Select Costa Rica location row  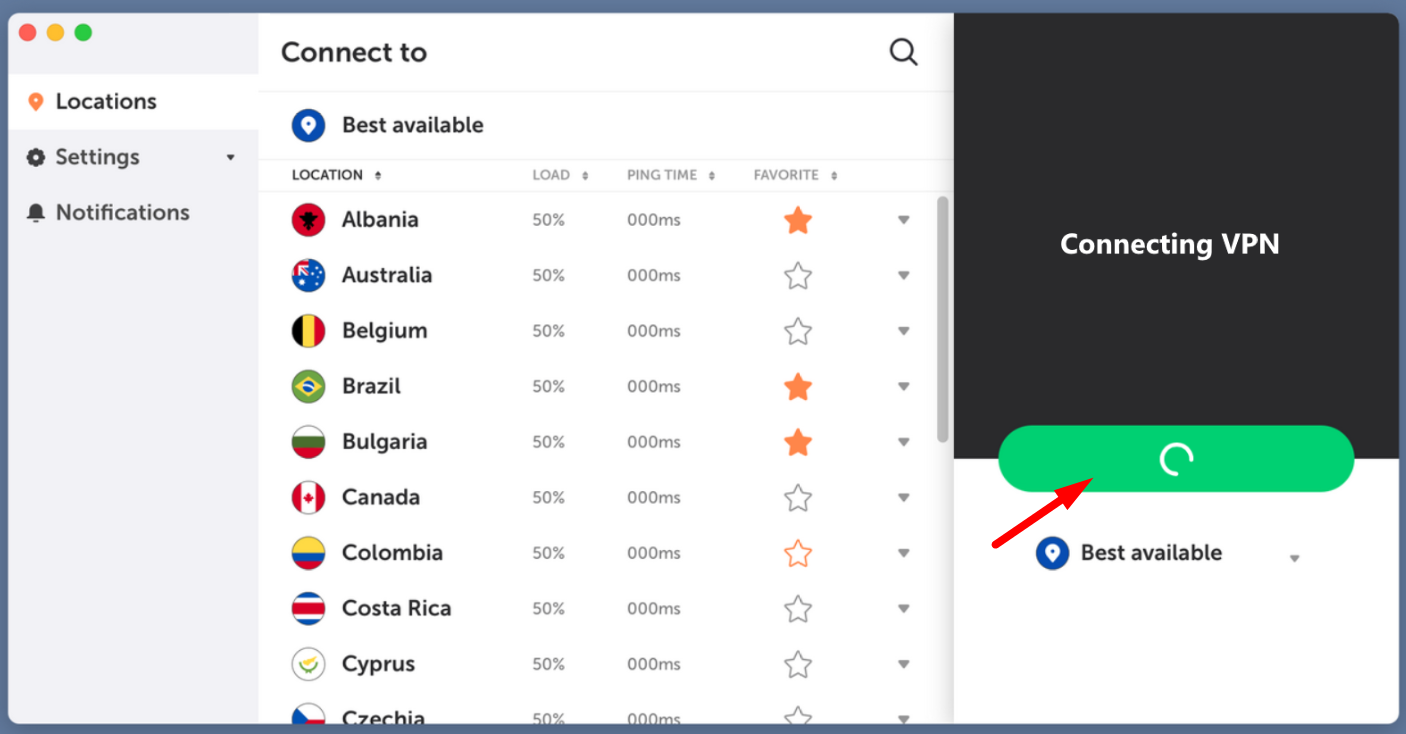point(598,608)
